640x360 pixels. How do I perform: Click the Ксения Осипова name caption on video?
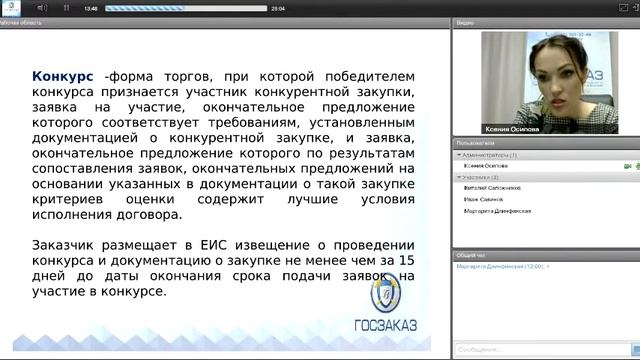pyautogui.click(x=512, y=129)
